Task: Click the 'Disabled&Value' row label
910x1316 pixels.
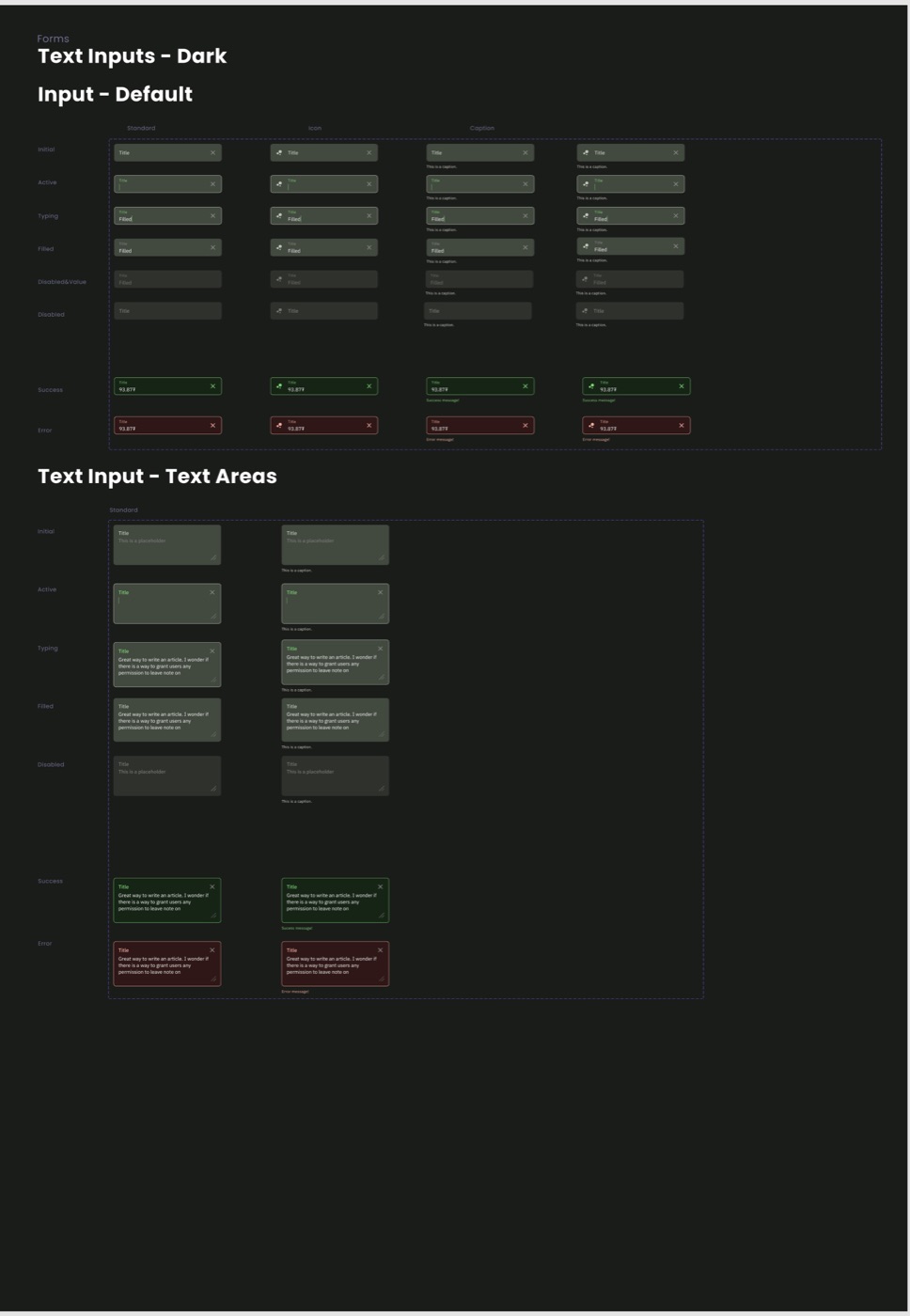Action: tap(62, 282)
